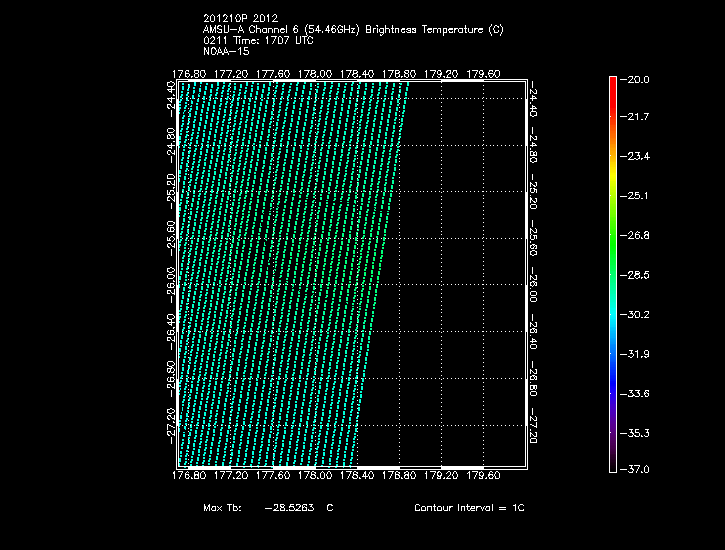Viewport: 725px width, 550px height.
Task: Click the 179.60 label on the top axis
Action: [x=484, y=73]
